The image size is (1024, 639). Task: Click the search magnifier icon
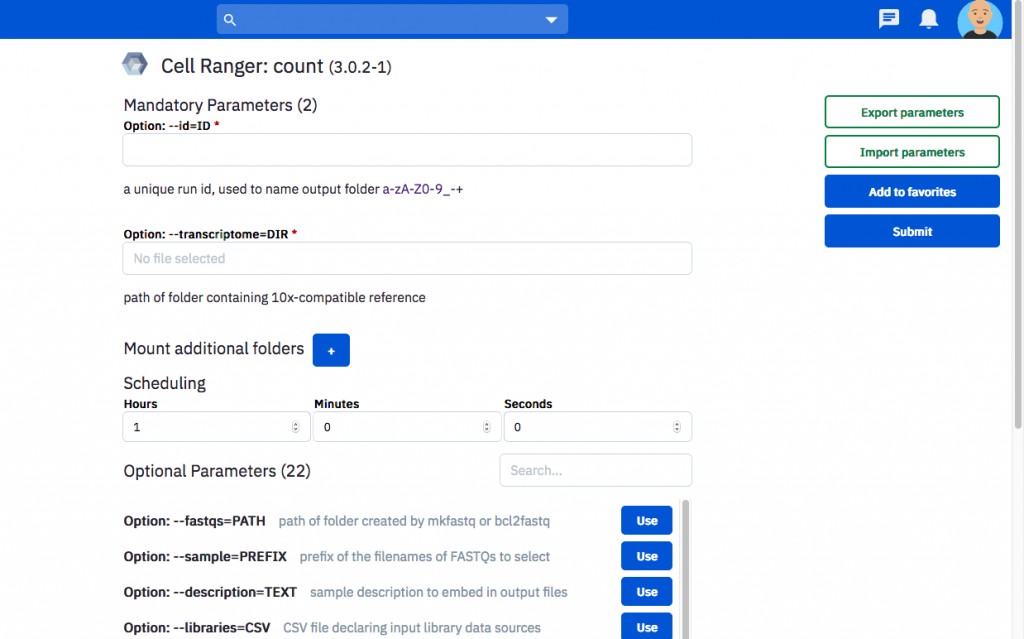(x=230, y=20)
